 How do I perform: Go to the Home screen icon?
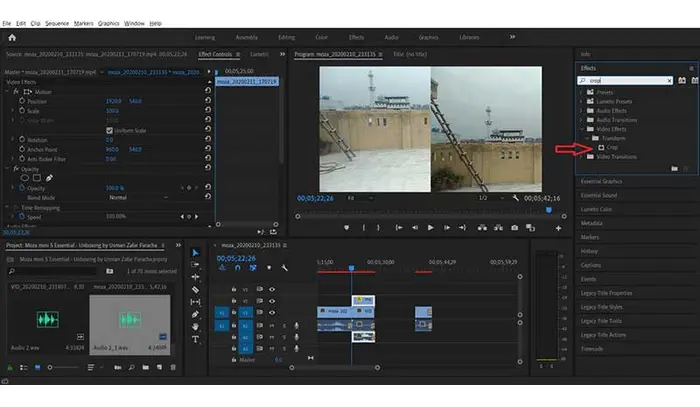[12, 37]
